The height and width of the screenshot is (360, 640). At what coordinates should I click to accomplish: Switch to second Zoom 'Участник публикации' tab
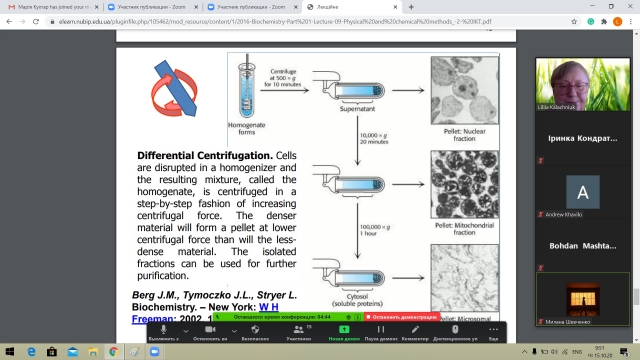251,7
